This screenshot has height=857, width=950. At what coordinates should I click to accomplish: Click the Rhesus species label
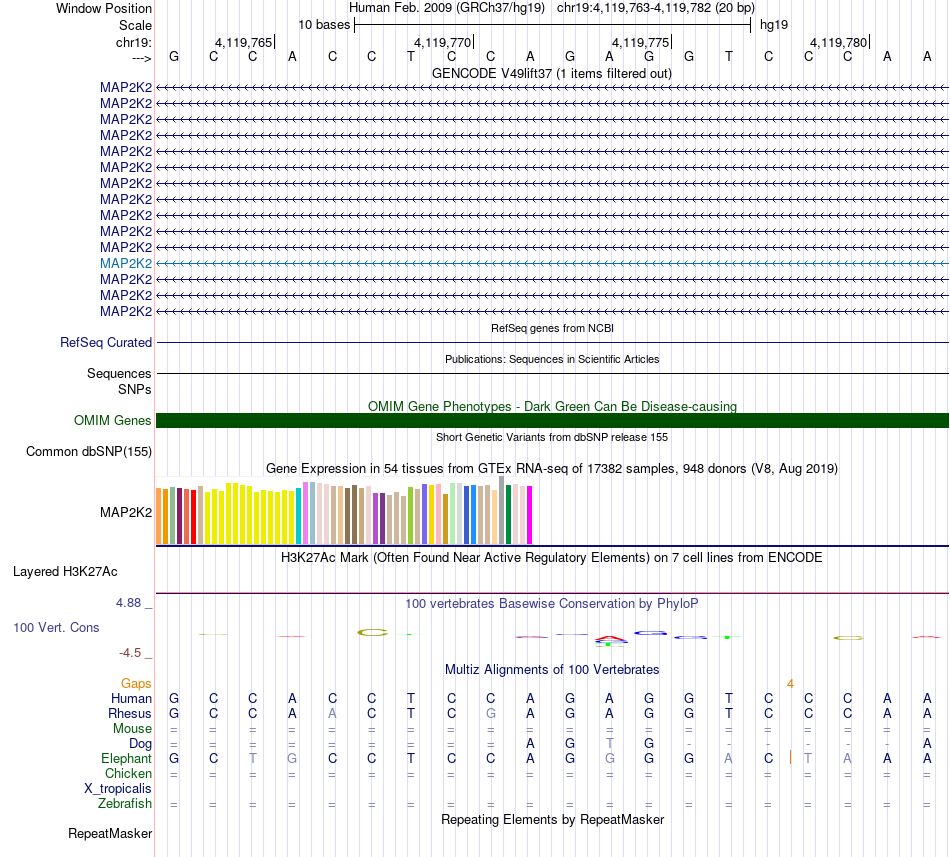click(130, 713)
